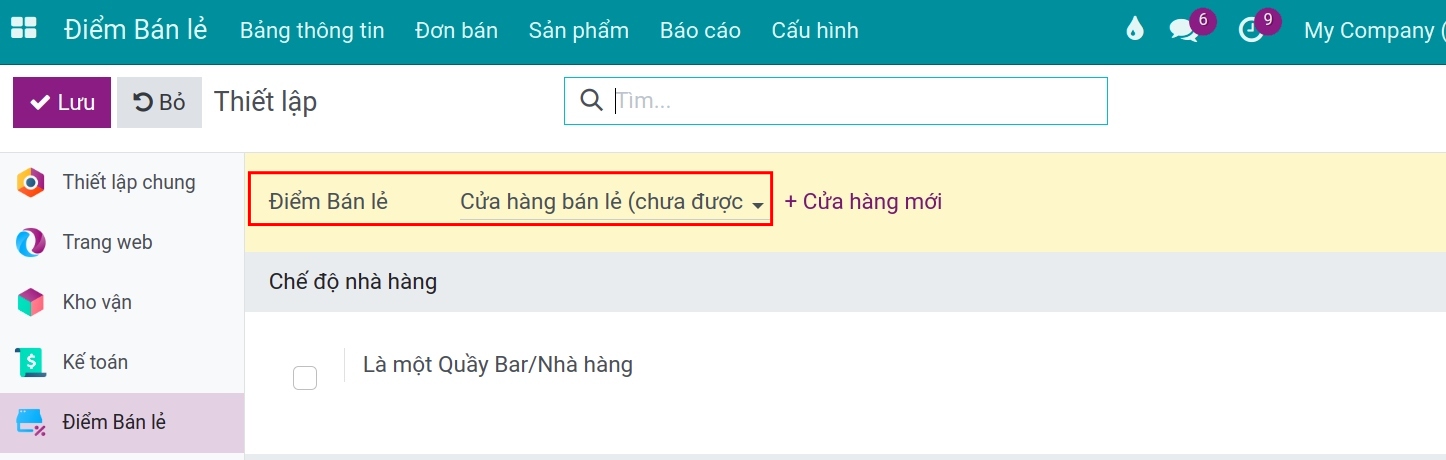1446x460 pixels.
Task: Open the Đơn bán menu
Action: point(456,31)
